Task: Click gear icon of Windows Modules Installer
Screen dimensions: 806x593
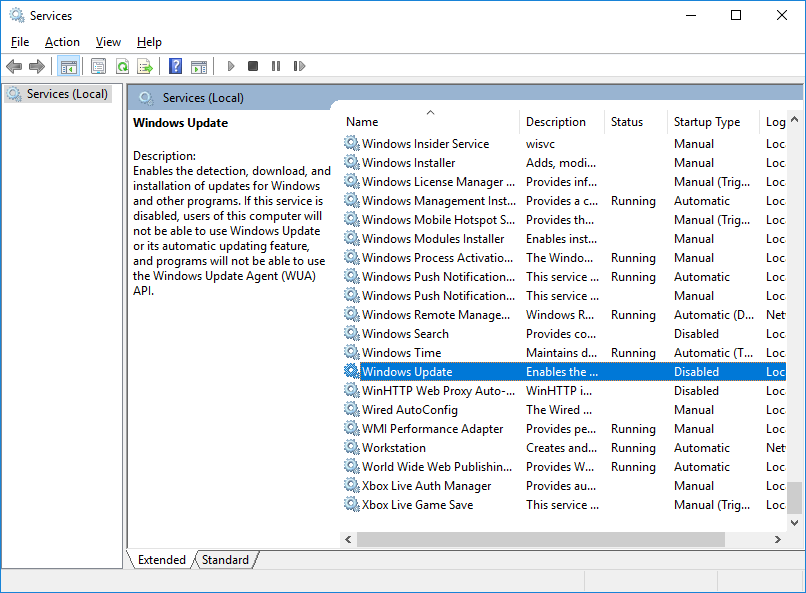Action: click(x=352, y=238)
